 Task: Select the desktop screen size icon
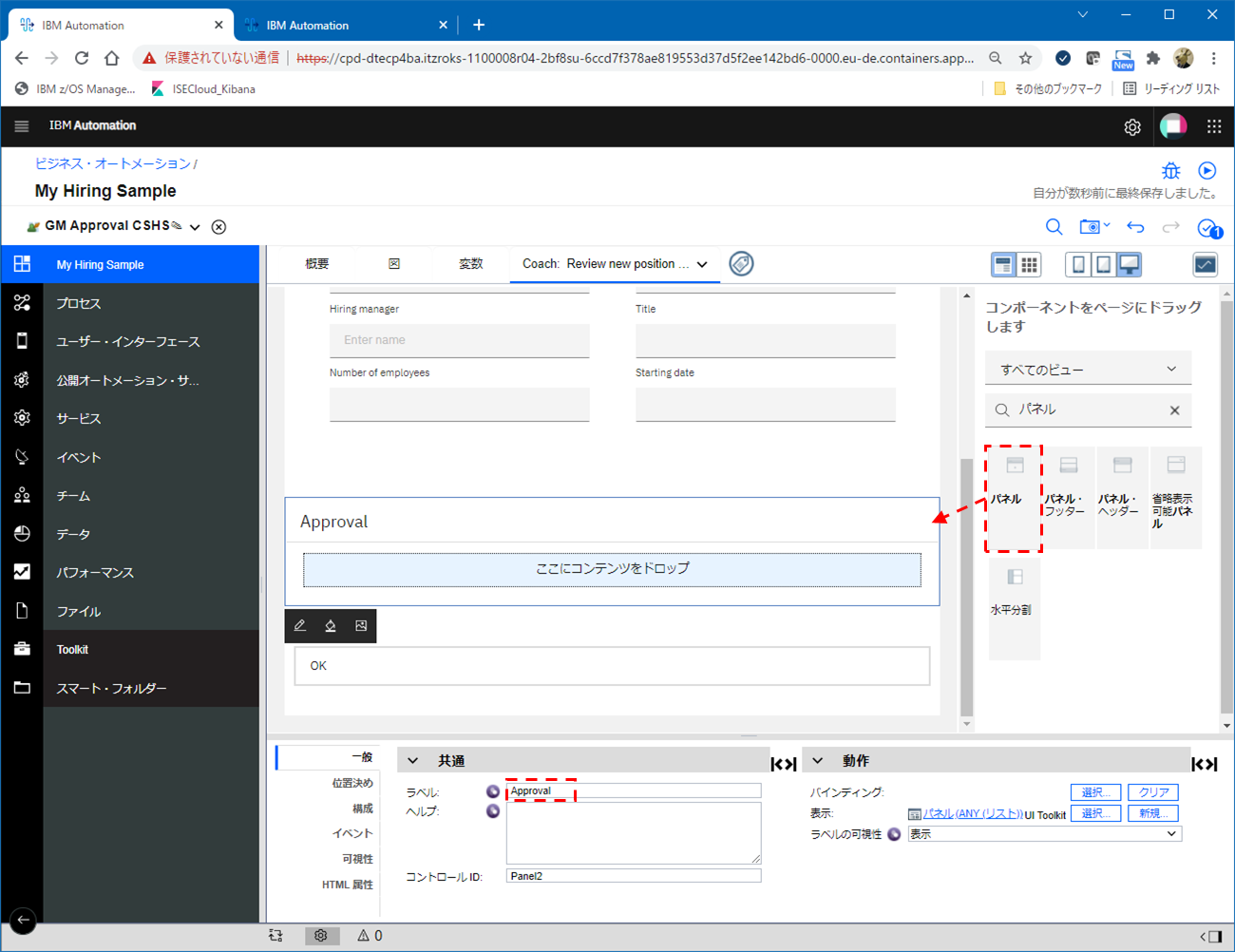pos(1129,264)
